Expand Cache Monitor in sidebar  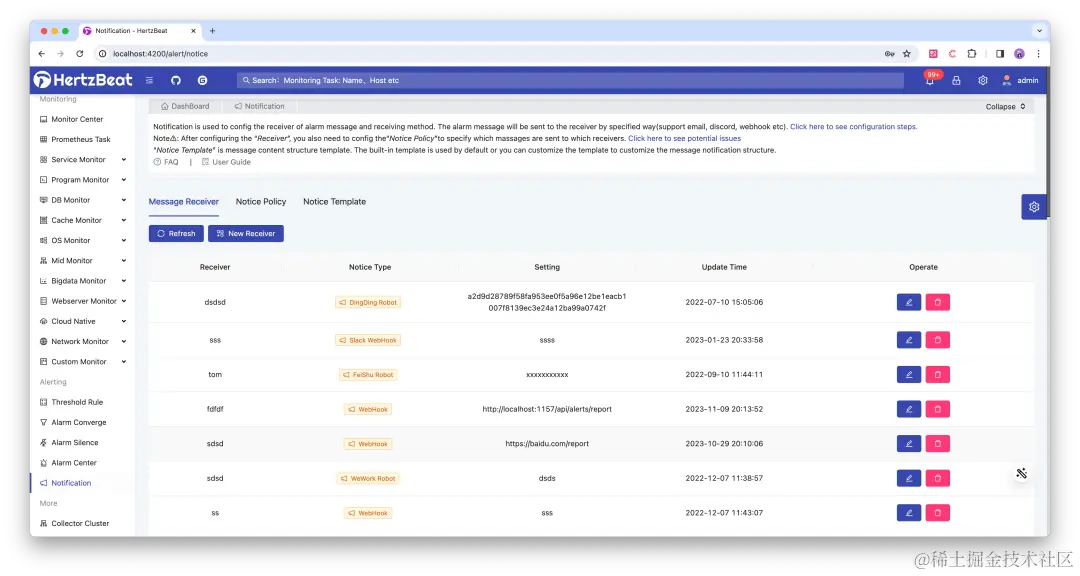click(x=83, y=220)
